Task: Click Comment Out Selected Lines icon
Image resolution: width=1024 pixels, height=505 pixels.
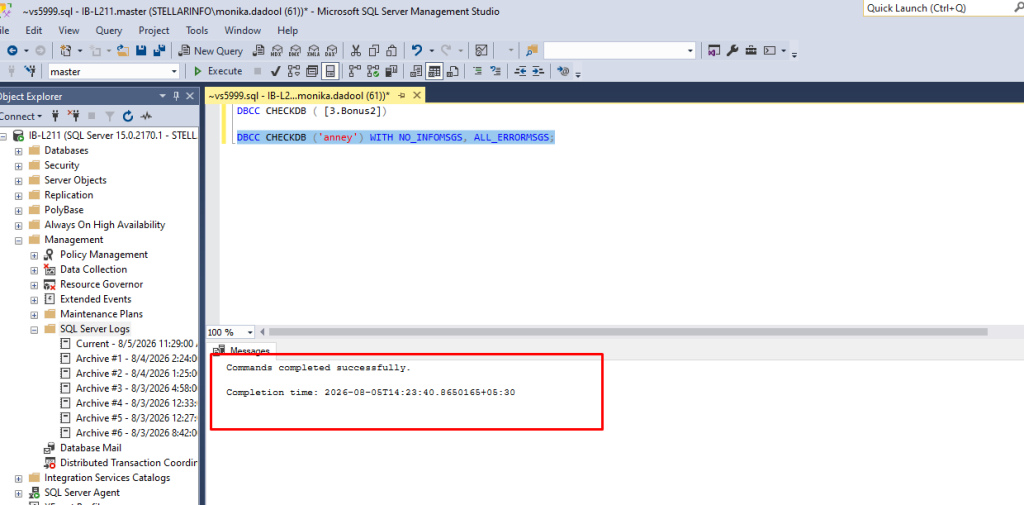Action: pos(477,71)
